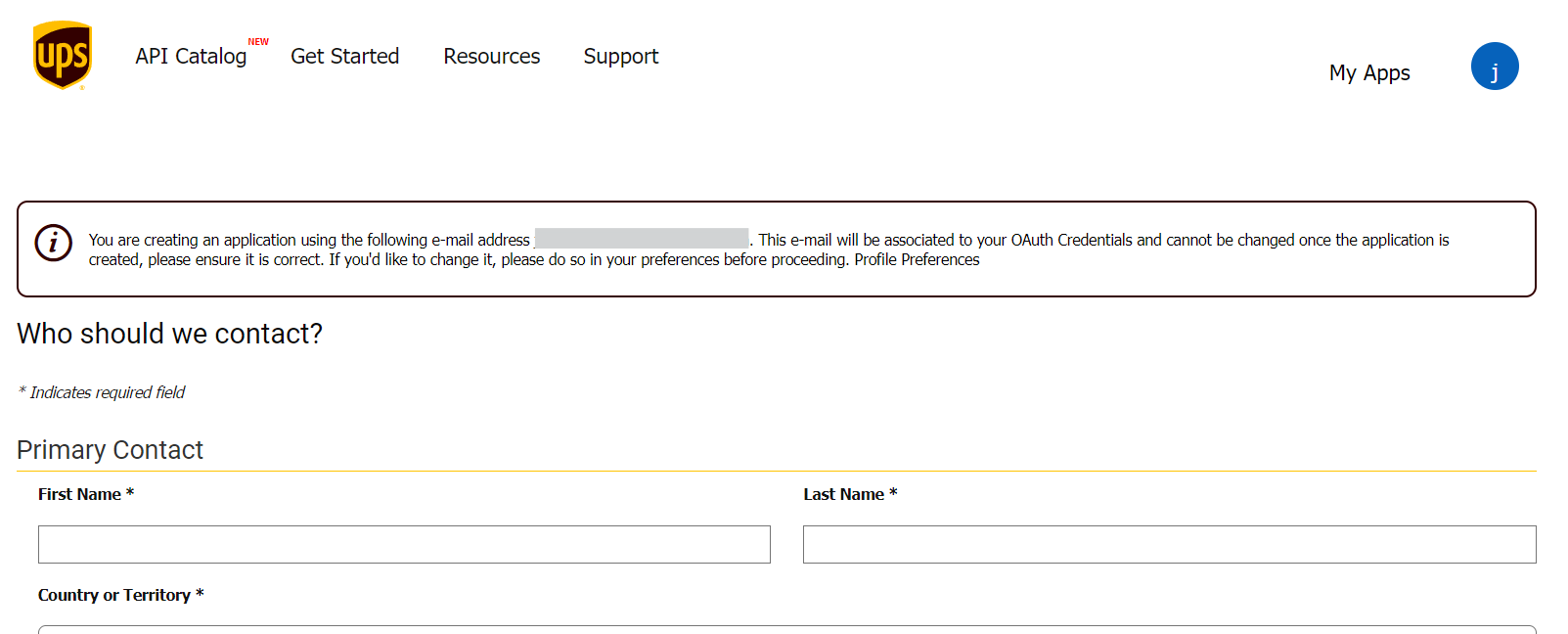Click the Primary Contact section heading
The image size is (1568, 634).
click(110, 450)
